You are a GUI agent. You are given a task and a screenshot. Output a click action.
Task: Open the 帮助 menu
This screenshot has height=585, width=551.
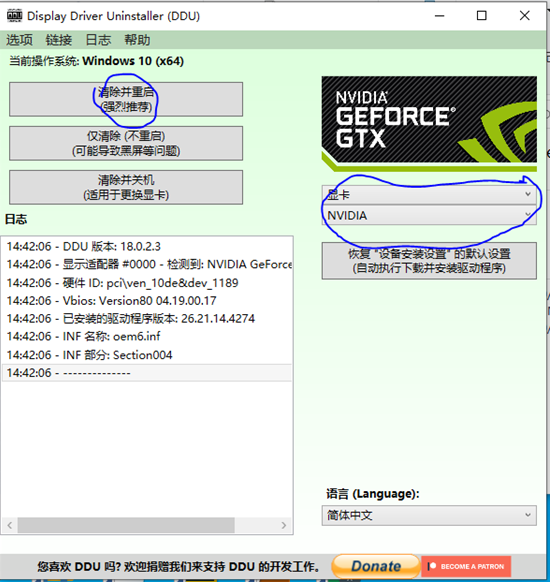137,40
